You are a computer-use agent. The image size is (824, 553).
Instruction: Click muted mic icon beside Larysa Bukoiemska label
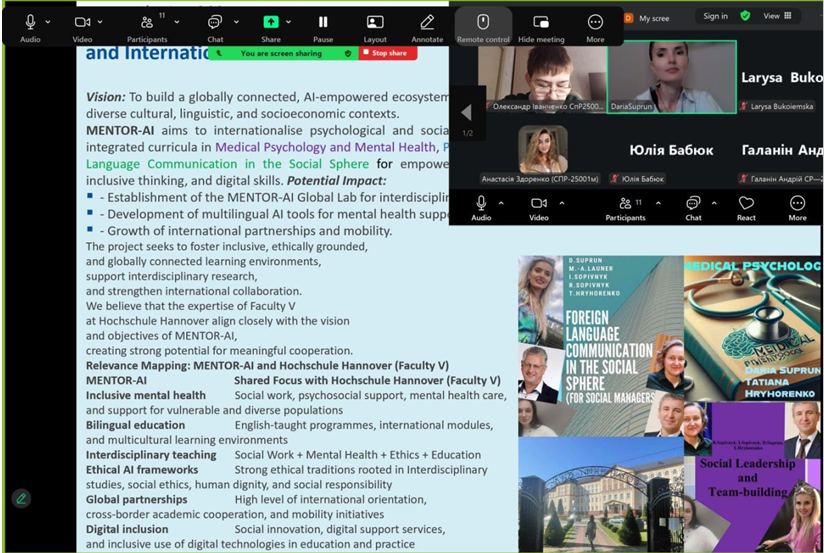[x=744, y=106]
